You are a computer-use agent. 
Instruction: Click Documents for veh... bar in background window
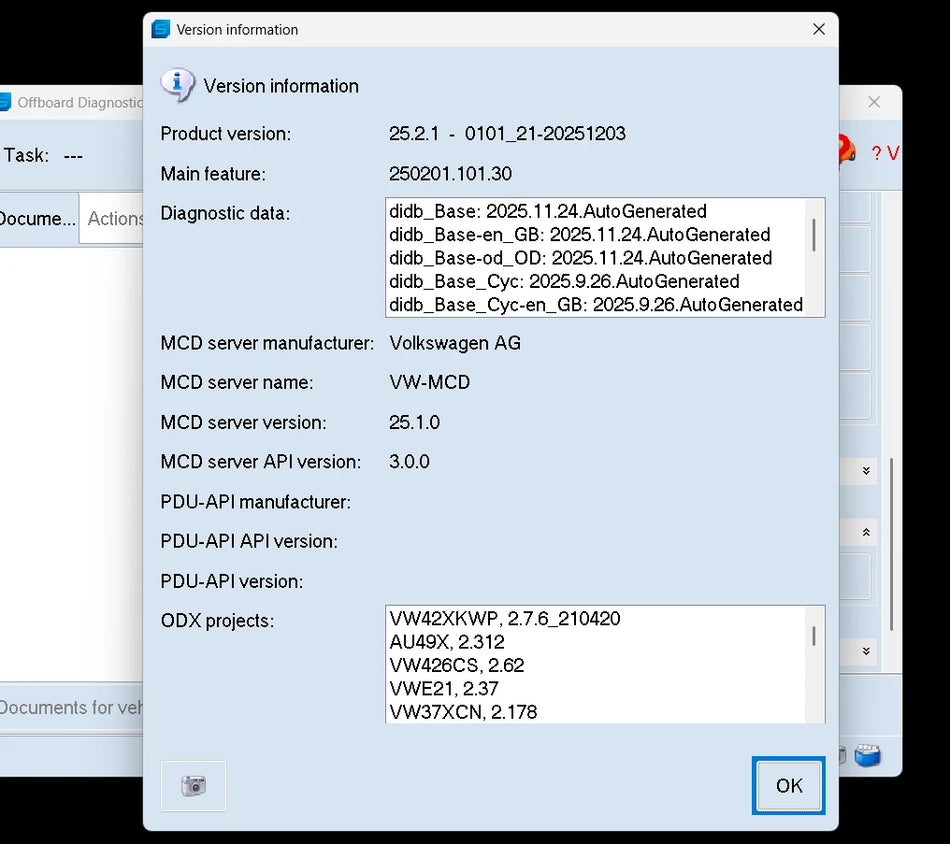click(x=71, y=708)
